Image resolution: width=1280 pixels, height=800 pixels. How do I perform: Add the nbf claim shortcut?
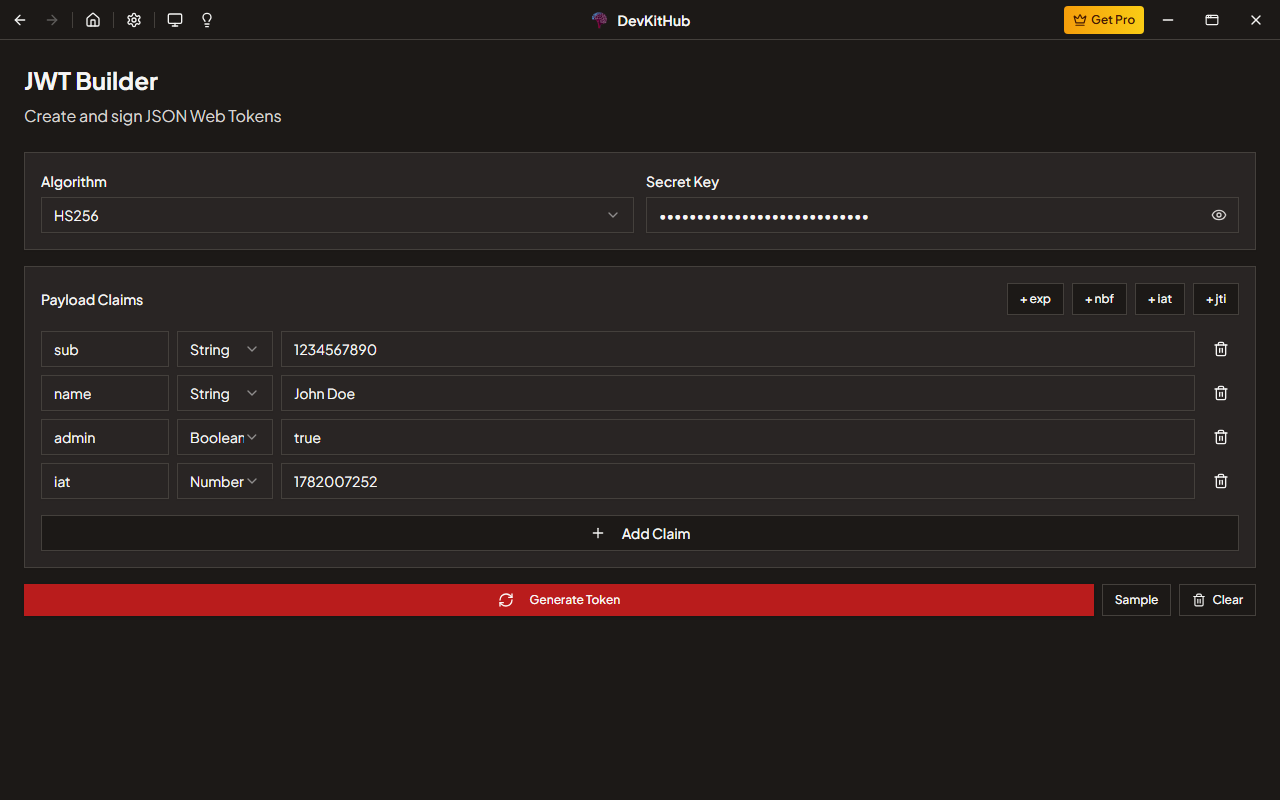[x=1099, y=299]
